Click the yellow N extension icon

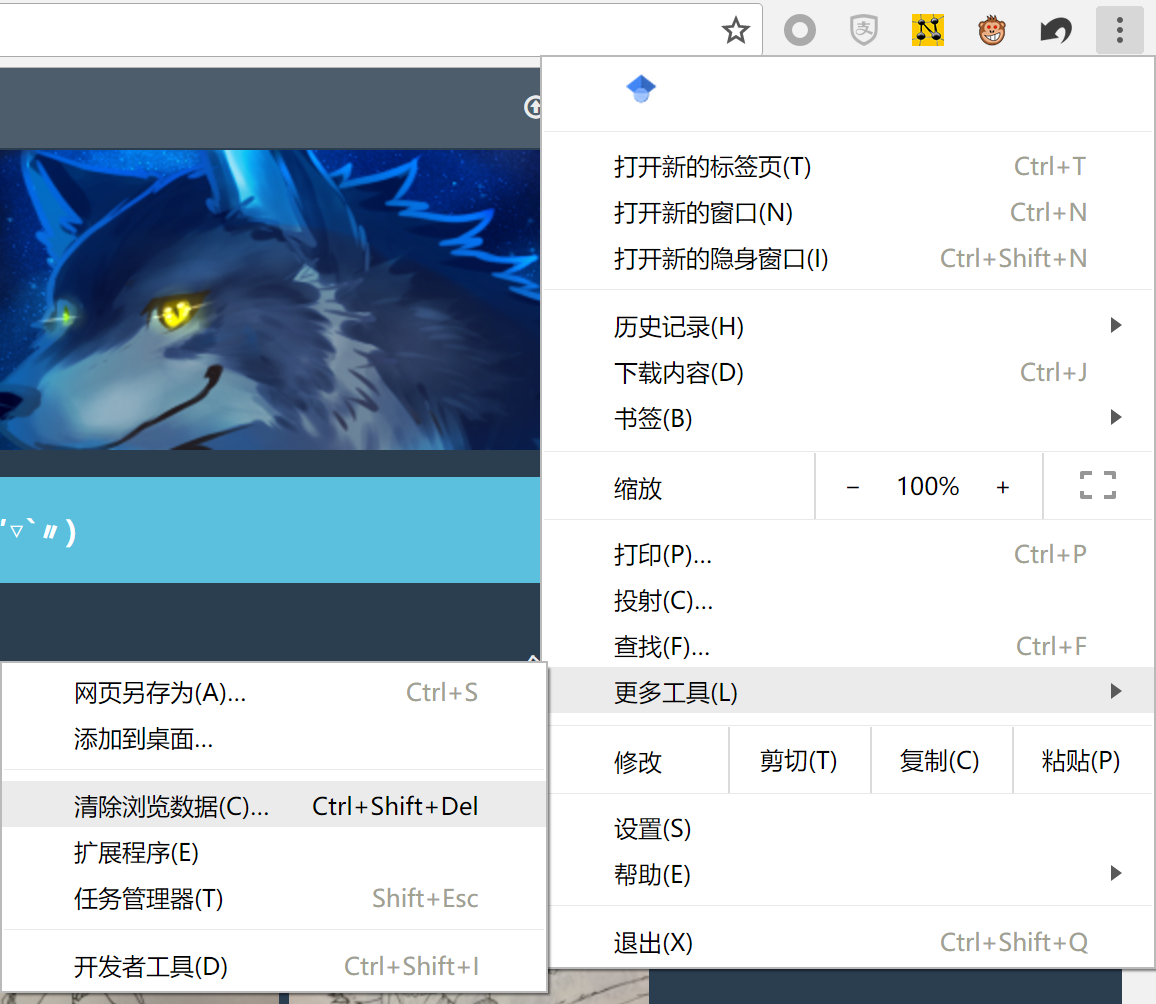[x=928, y=31]
